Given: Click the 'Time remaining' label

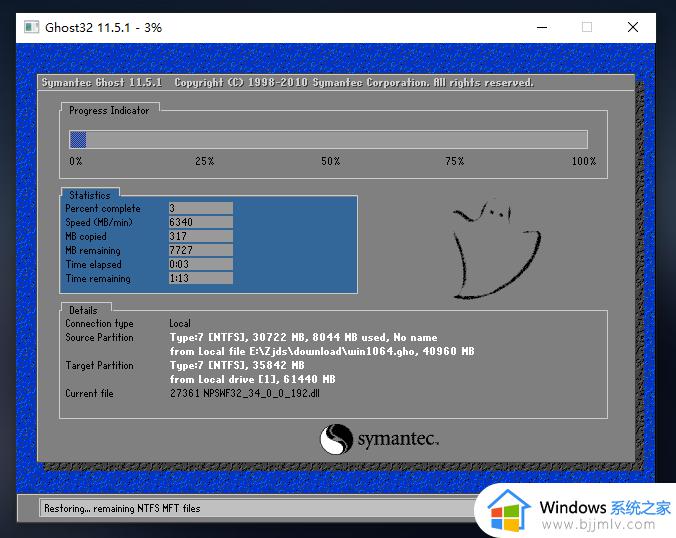Looking at the screenshot, I should pos(98,278).
